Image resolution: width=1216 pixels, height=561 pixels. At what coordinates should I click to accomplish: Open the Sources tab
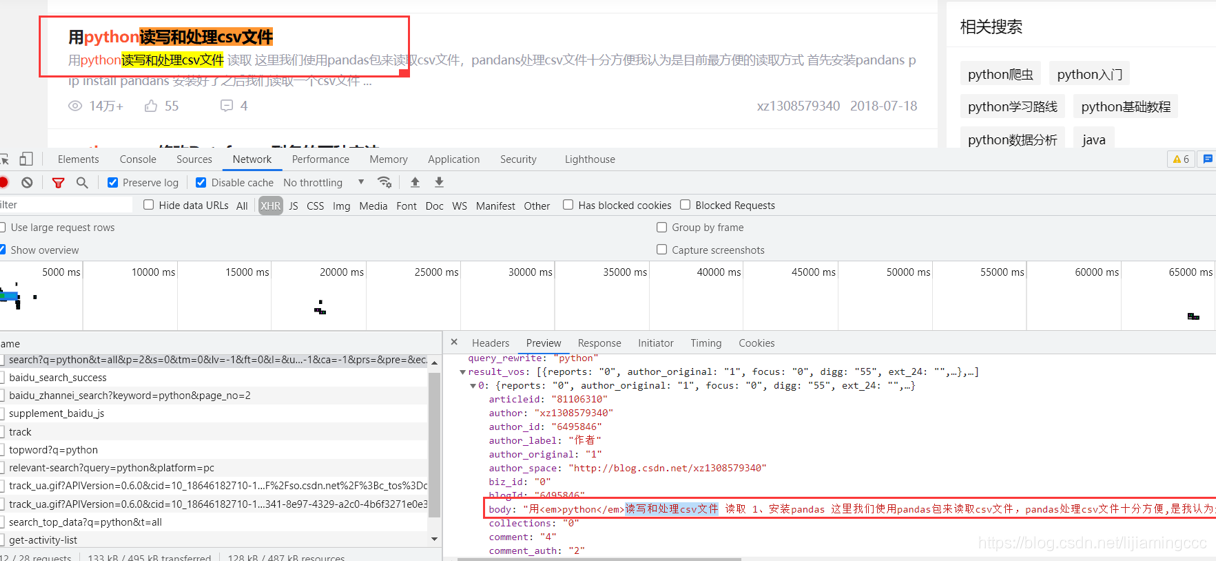tap(194, 159)
